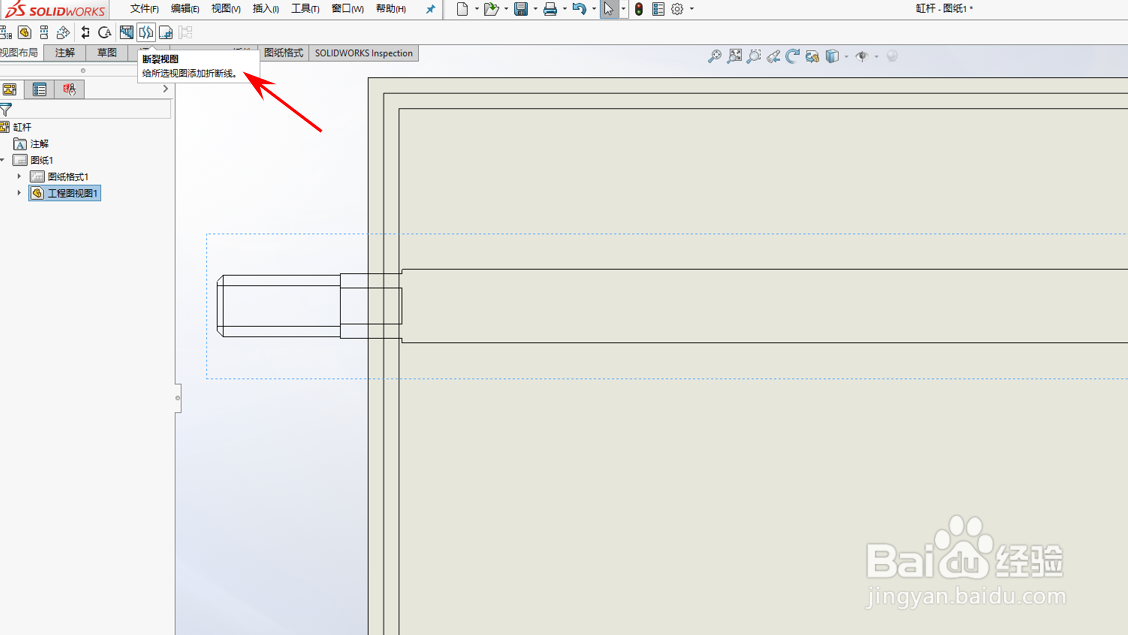The height and width of the screenshot is (635, 1128).
Task: Open the 工具(T) menu
Action: (305, 9)
